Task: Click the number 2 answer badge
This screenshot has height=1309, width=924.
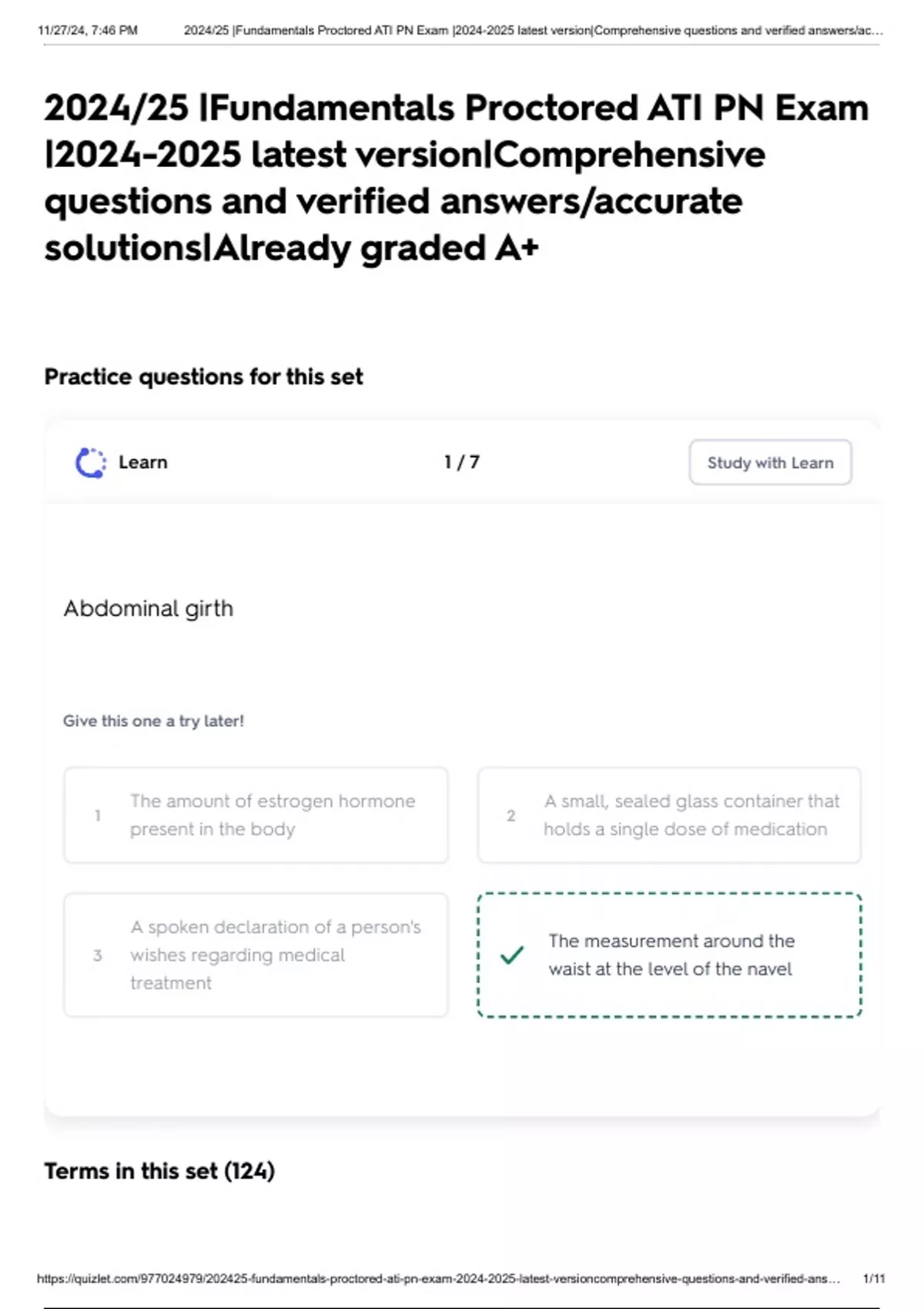Action: click(511, 815)
